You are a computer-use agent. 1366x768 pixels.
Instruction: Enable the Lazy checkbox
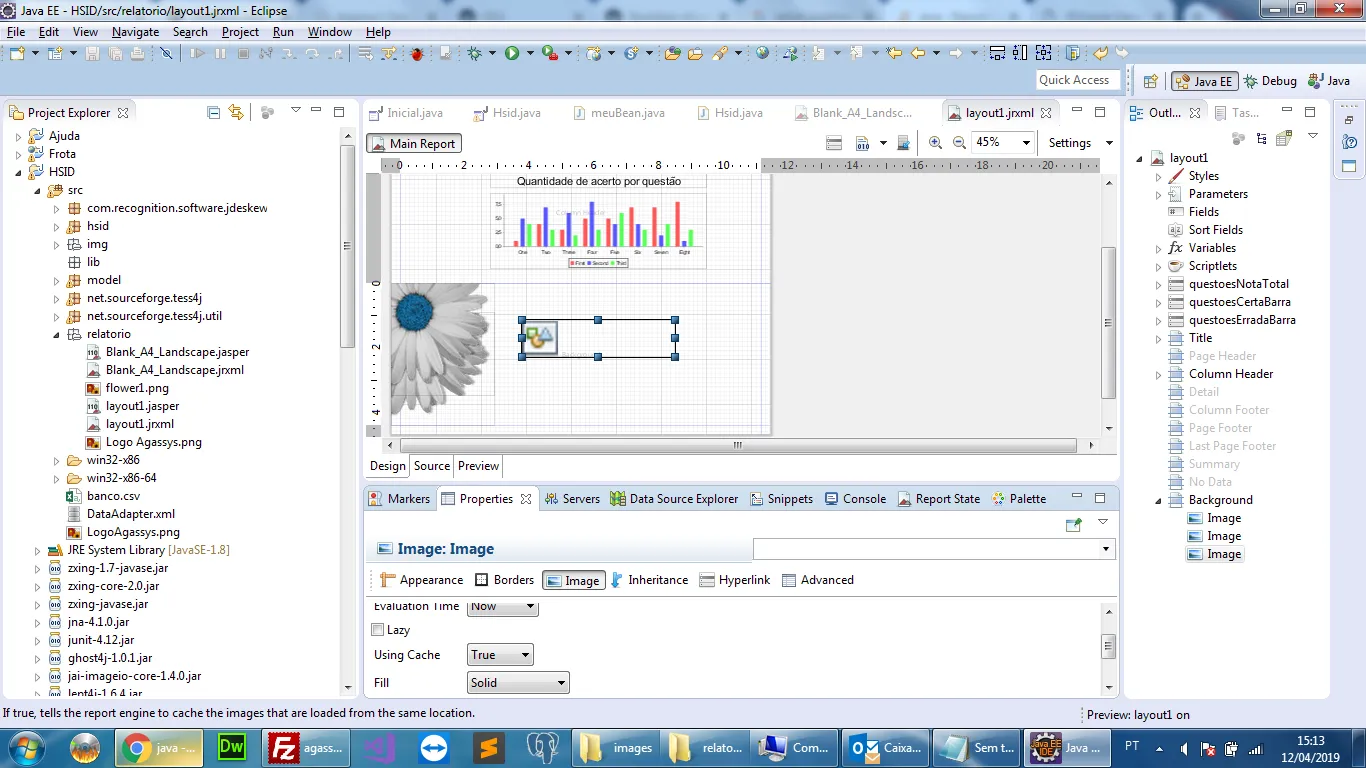tap(378, 630)
